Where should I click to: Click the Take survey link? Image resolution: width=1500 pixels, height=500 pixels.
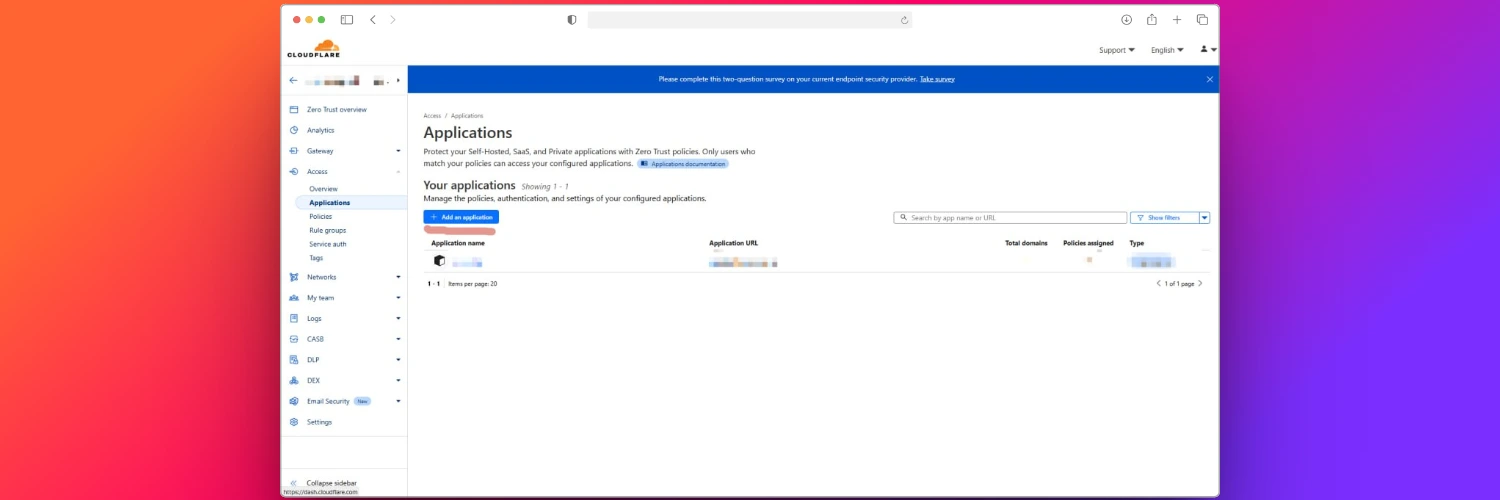tap(937, 79)
